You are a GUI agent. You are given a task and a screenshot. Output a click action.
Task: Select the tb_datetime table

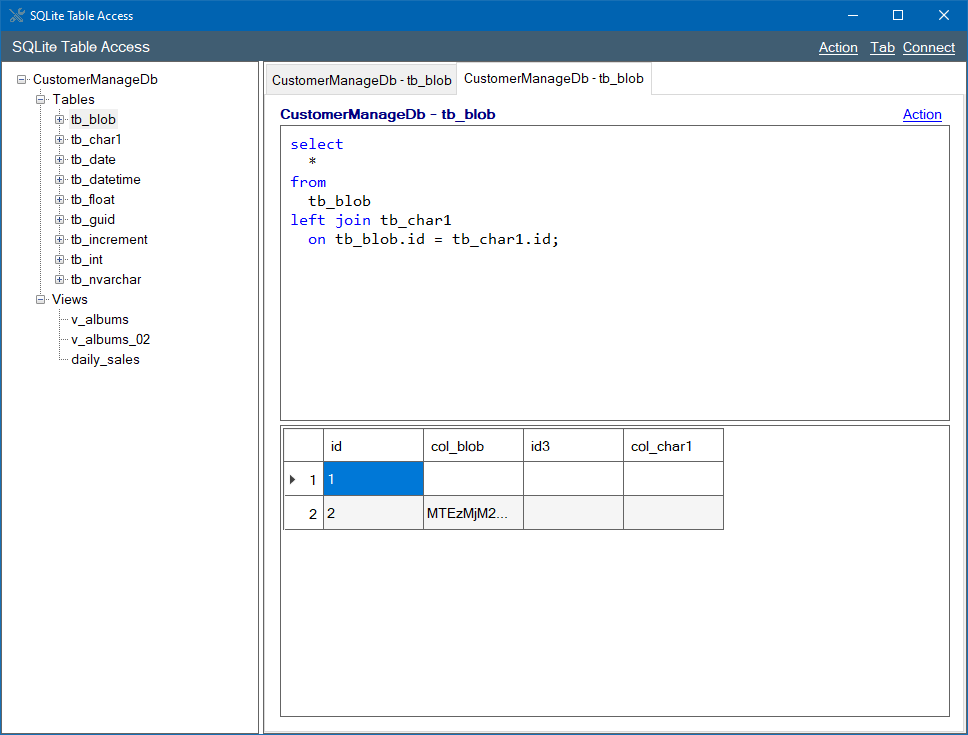[x=106, y=180]
